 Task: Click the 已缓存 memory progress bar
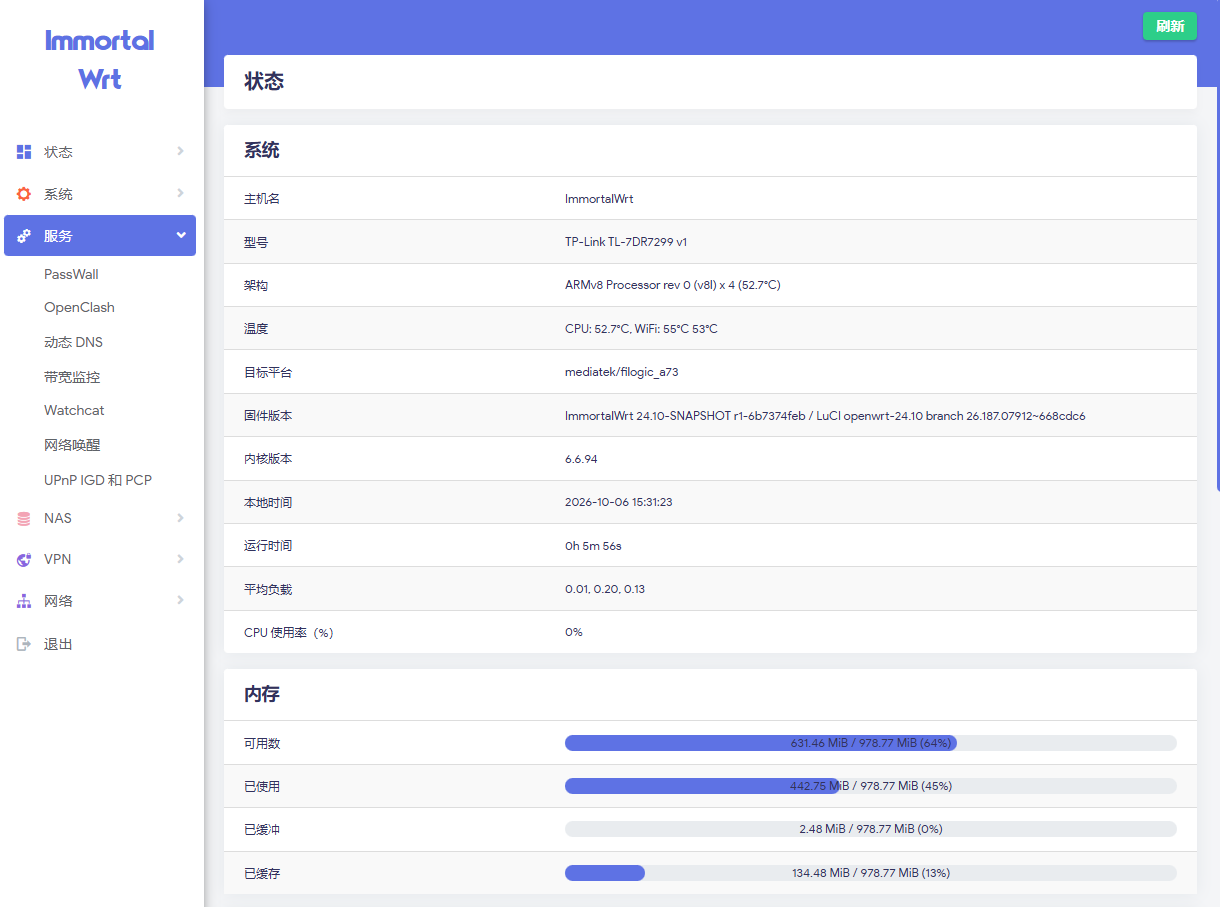point(871,873)
